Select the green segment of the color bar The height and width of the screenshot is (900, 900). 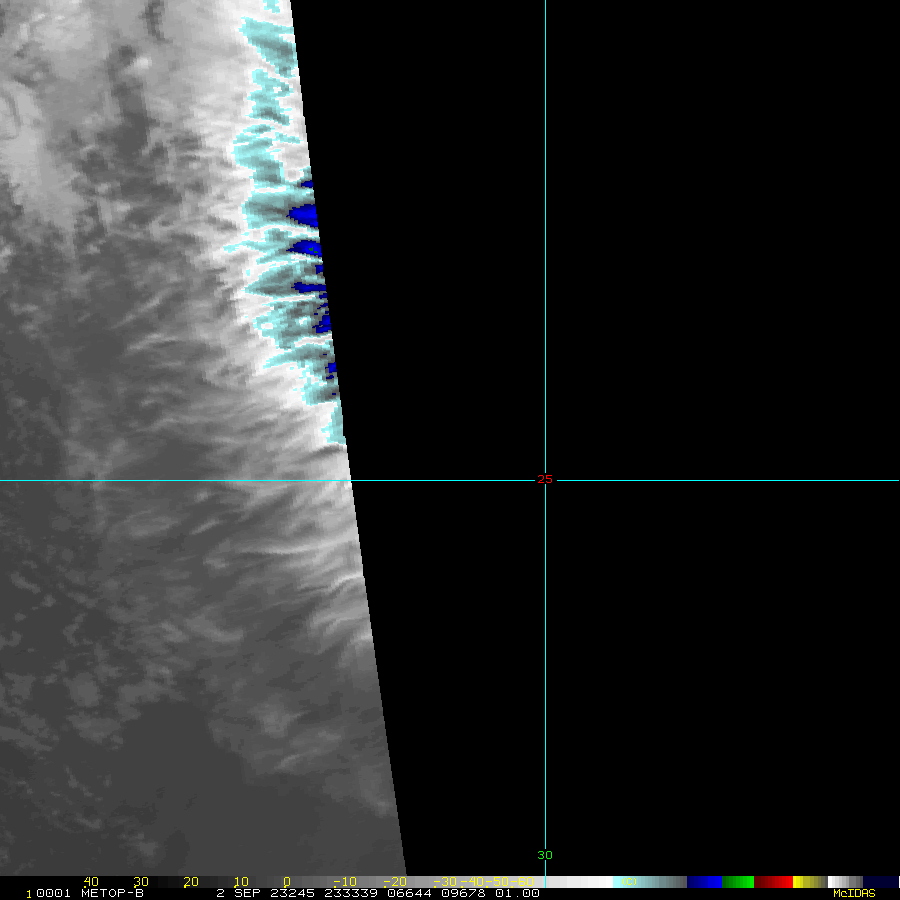[x=738, y=882]
